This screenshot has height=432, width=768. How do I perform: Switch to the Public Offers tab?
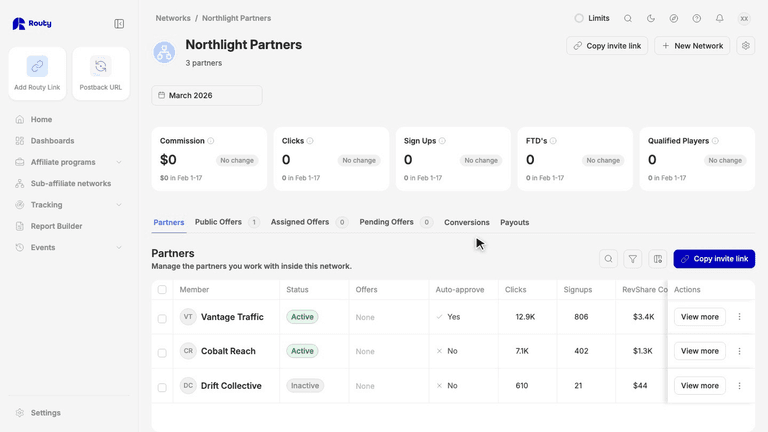[227, 222]
